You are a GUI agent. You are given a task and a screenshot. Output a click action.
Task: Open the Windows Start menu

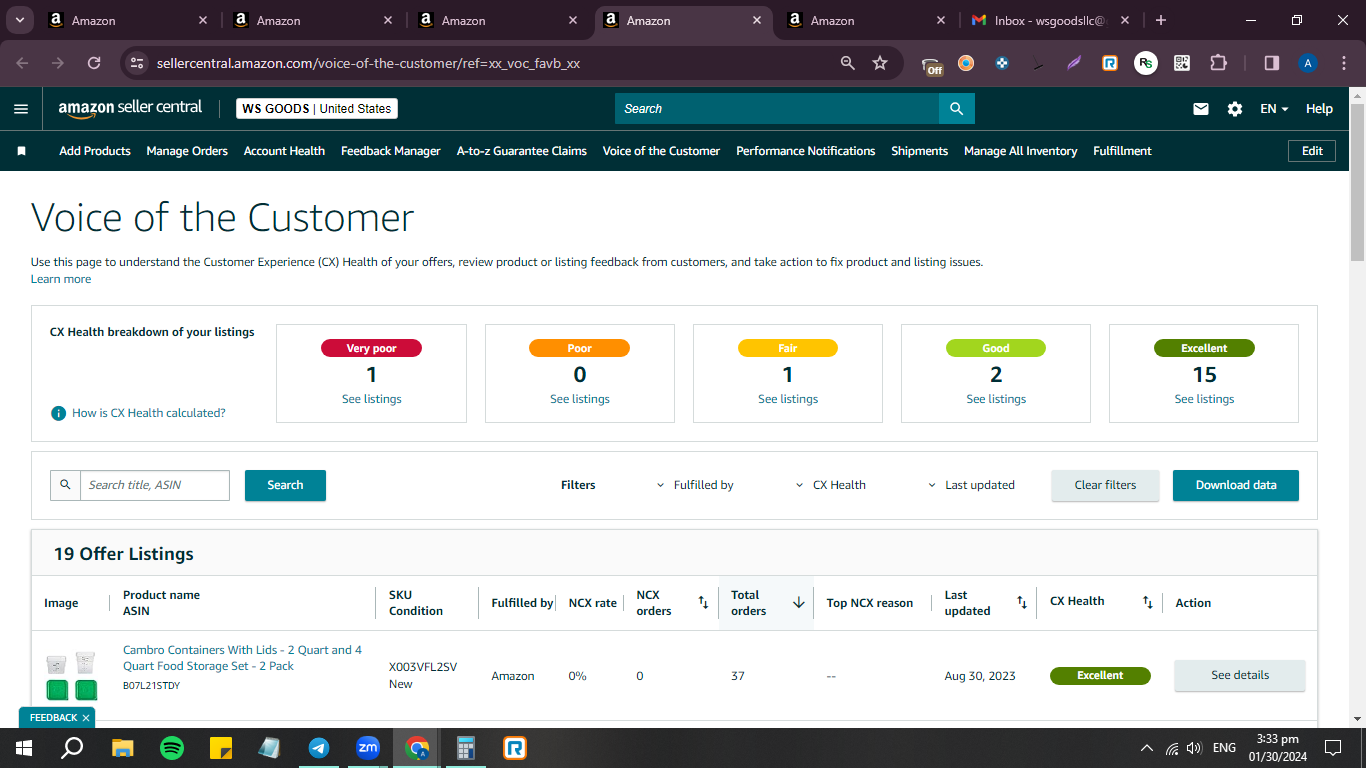pos(24,748)
